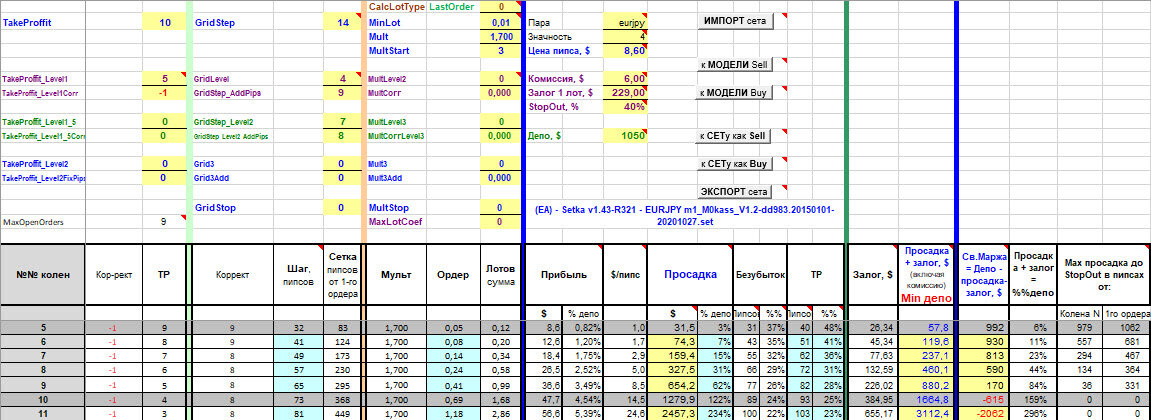Select the GridStep_AddPips value cell showing 9

343,93
